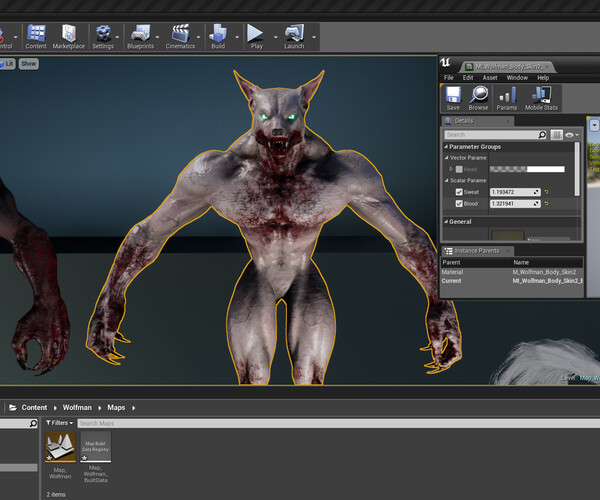600x500 pixels.
Task: Collapse the Vector Parame group
Action: 446,158
